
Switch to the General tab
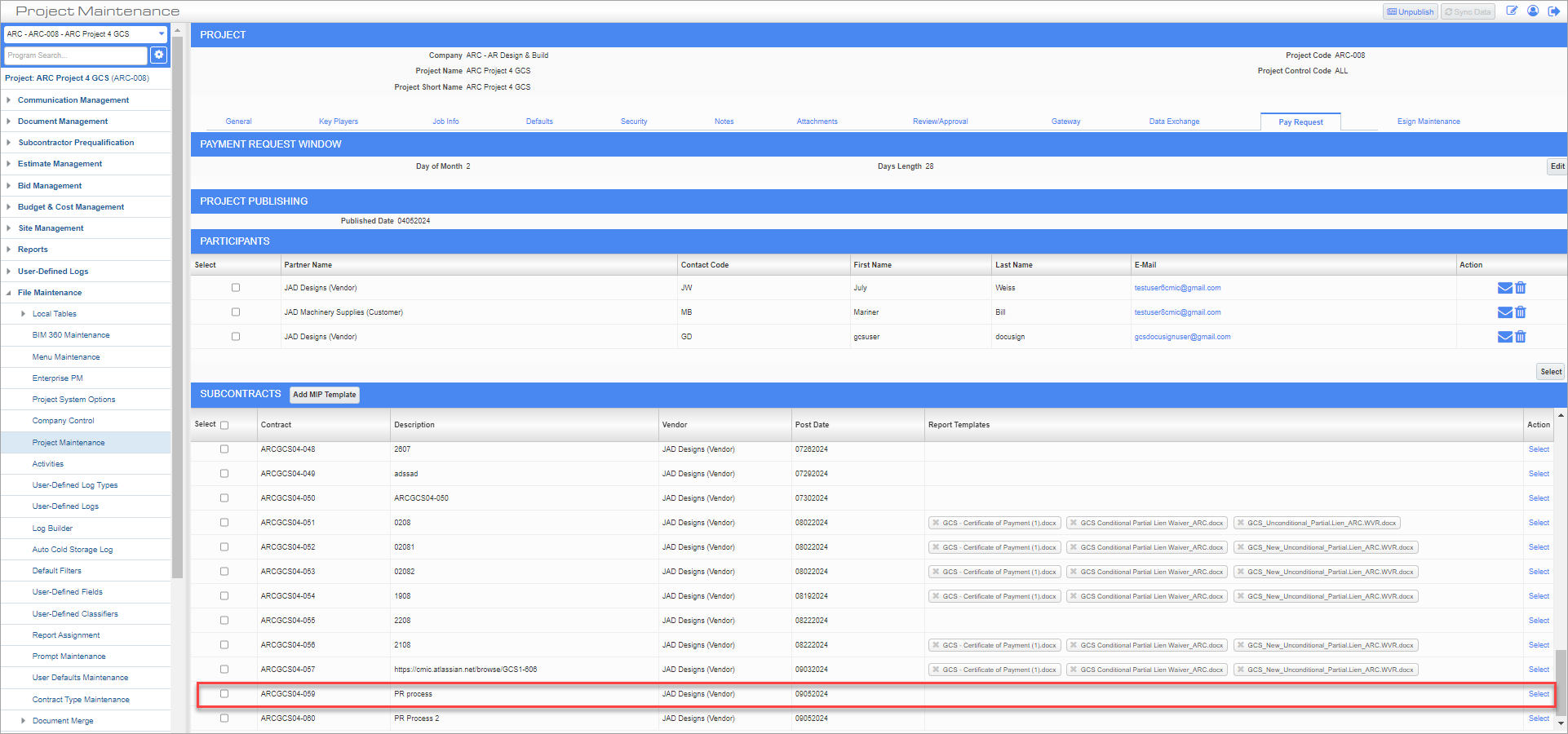point(238,122)
